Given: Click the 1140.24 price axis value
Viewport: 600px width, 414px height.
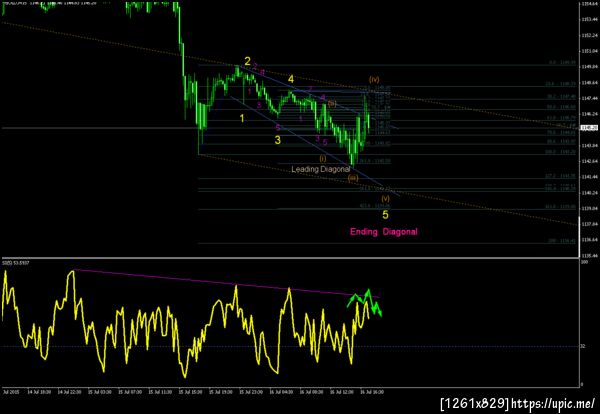Looking at the screenshot, I should click(590, 192).
